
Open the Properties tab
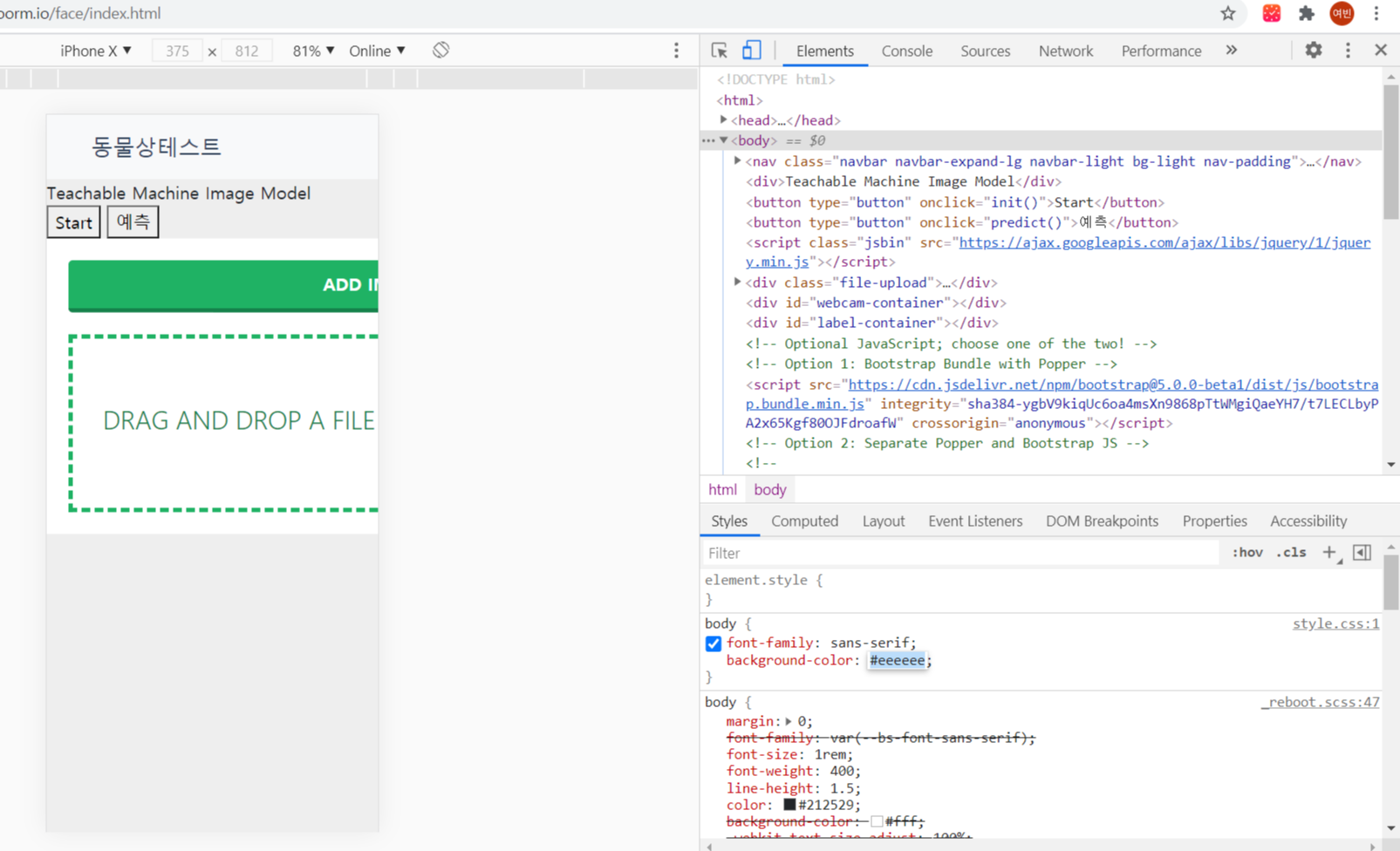click(x=1215, y=521)
